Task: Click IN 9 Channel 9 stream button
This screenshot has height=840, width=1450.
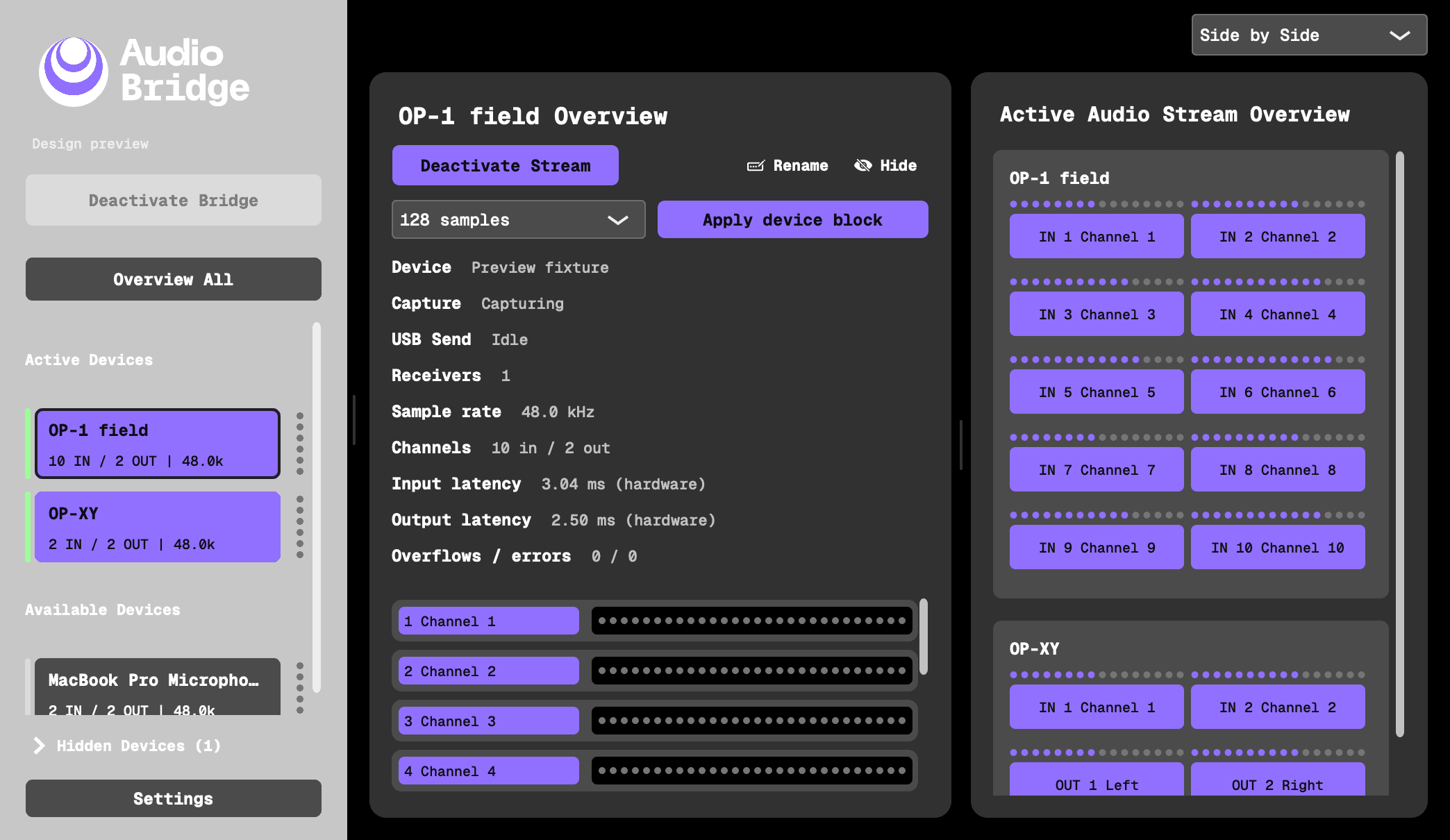Action: point(1097,548)
